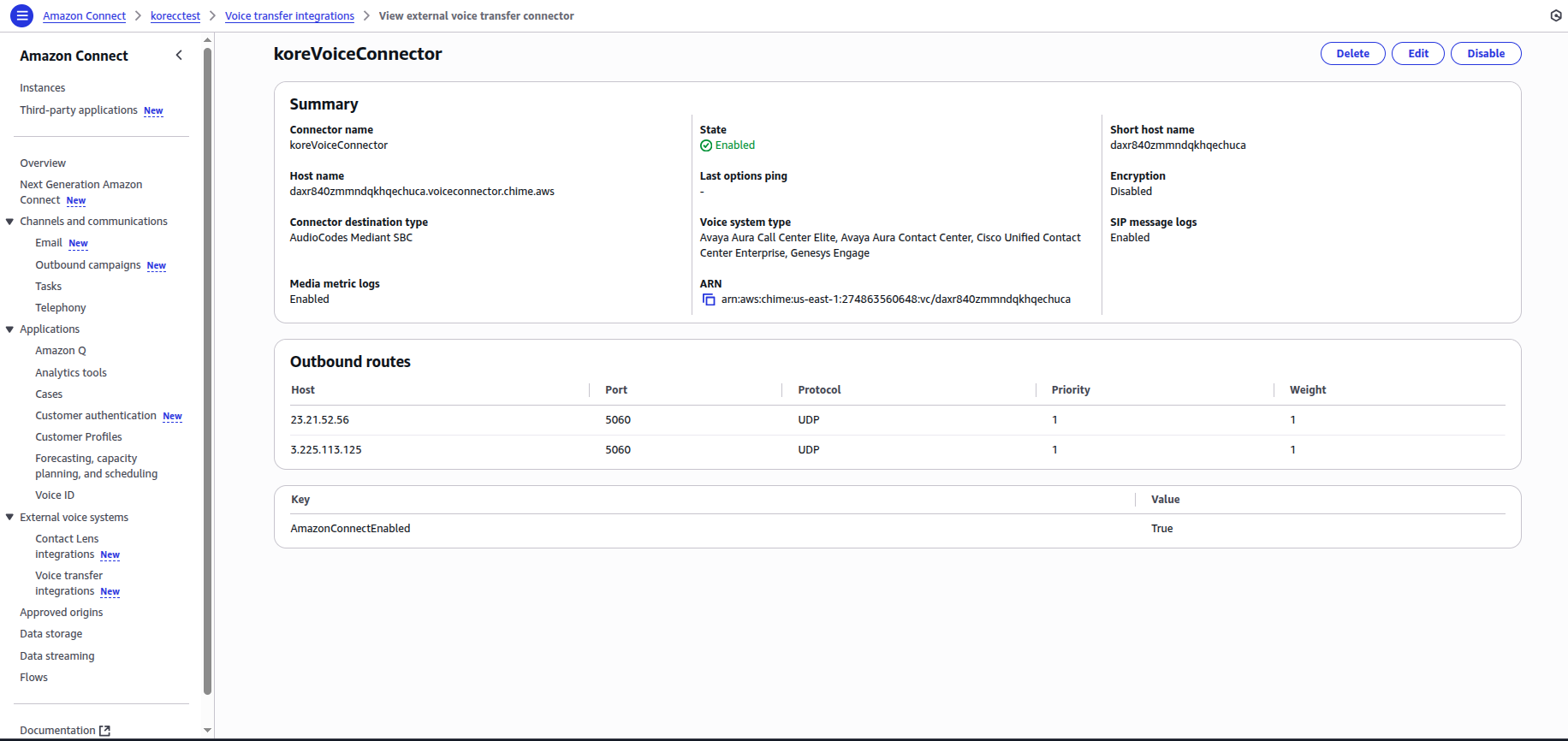Click the AmazonConnectEnabled key cell
Screen dimensions: 1568x741
tap(350, 529)
